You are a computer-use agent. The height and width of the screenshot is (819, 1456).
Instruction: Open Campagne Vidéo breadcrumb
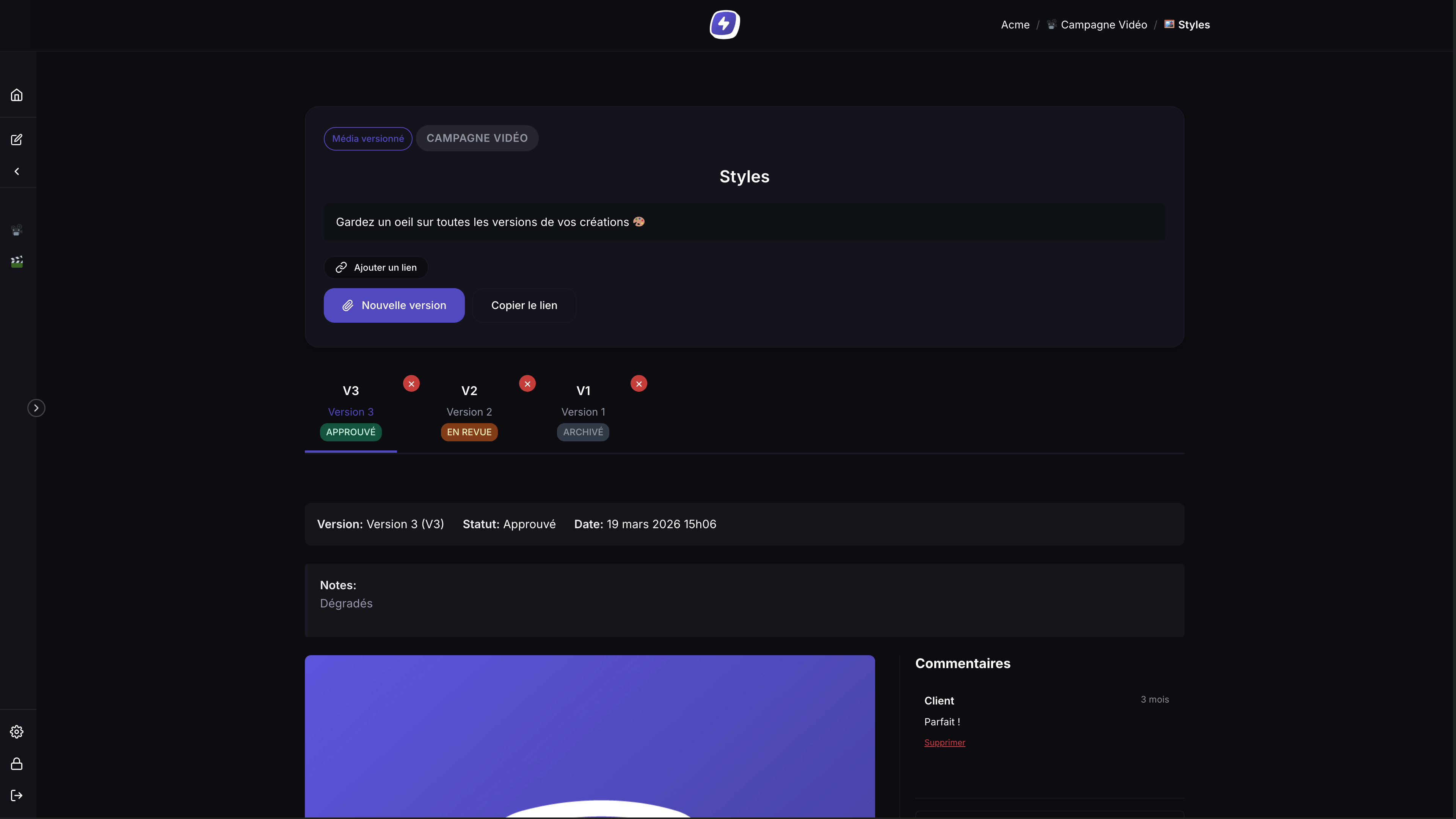click(1097, 25)
